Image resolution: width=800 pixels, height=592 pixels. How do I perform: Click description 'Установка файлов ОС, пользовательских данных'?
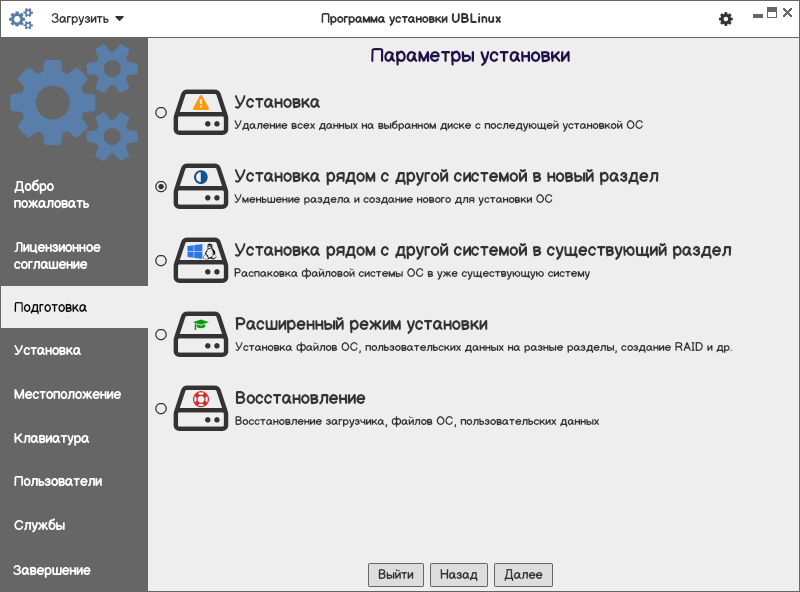point(483,347)
